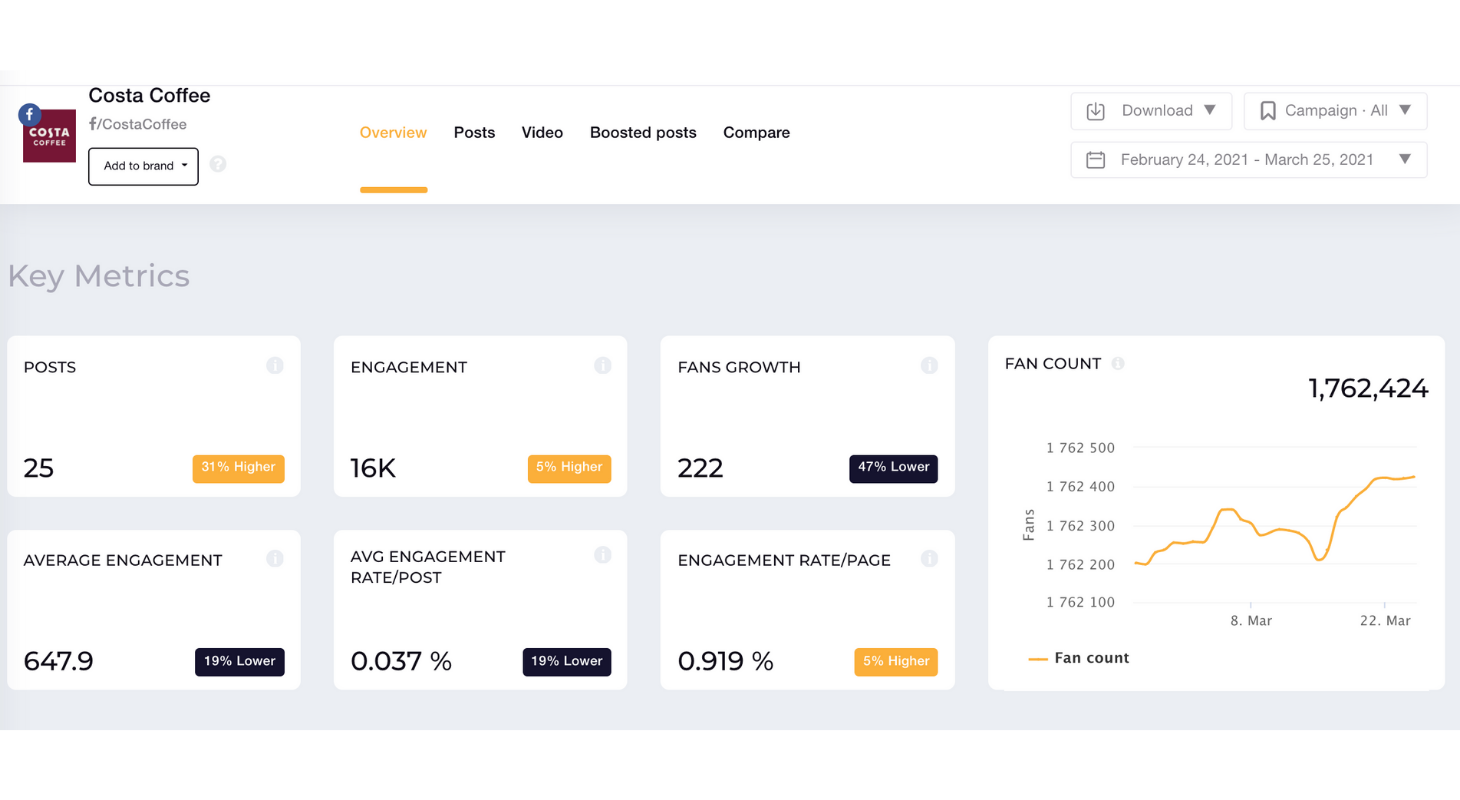The width and height of the screenshot is (1460, 800).
Task: Click the date range dropdown arrow
Action: (1405, 159)
